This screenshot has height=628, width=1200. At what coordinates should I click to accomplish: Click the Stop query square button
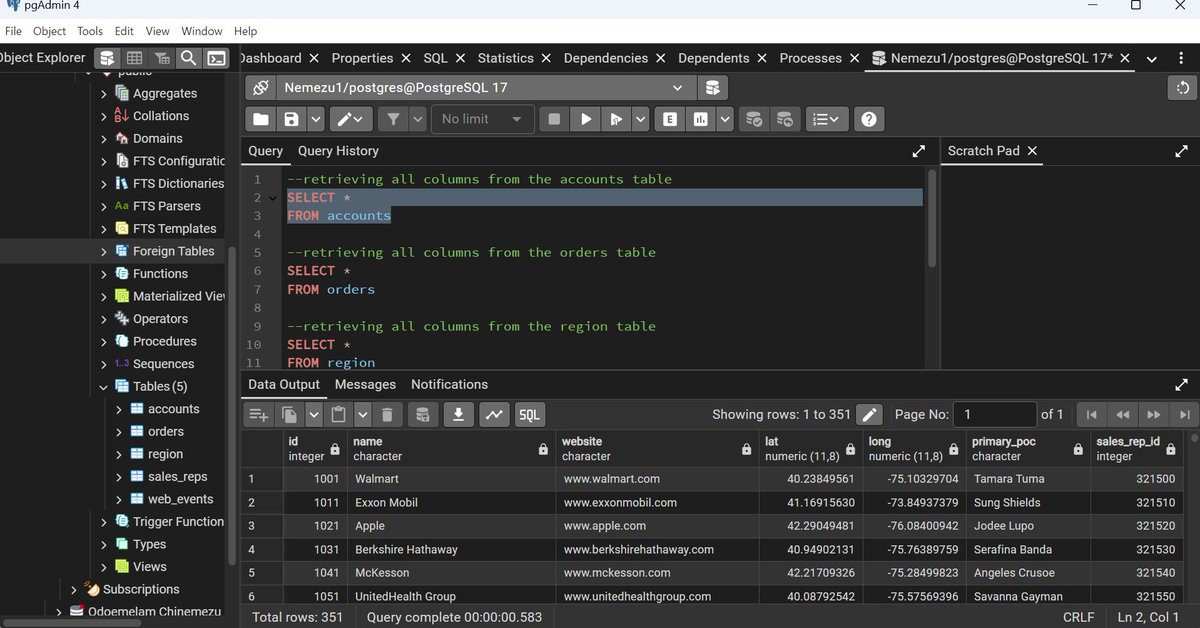554,119
